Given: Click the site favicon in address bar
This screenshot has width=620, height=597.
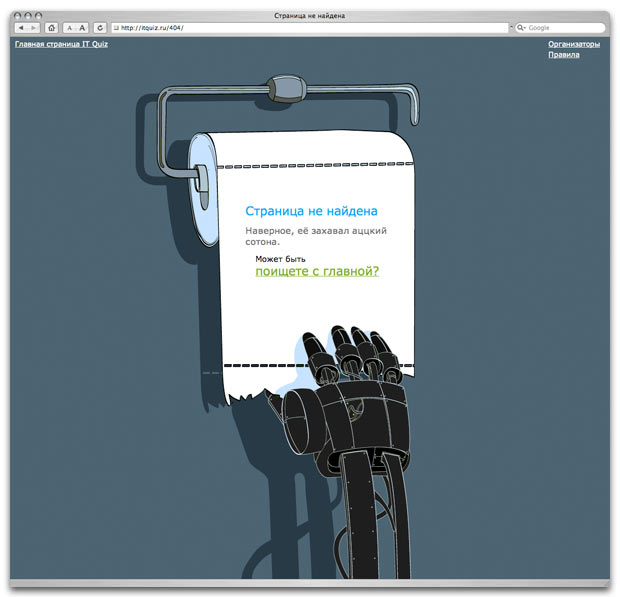Looking at the screenshot, I should 116,28.
